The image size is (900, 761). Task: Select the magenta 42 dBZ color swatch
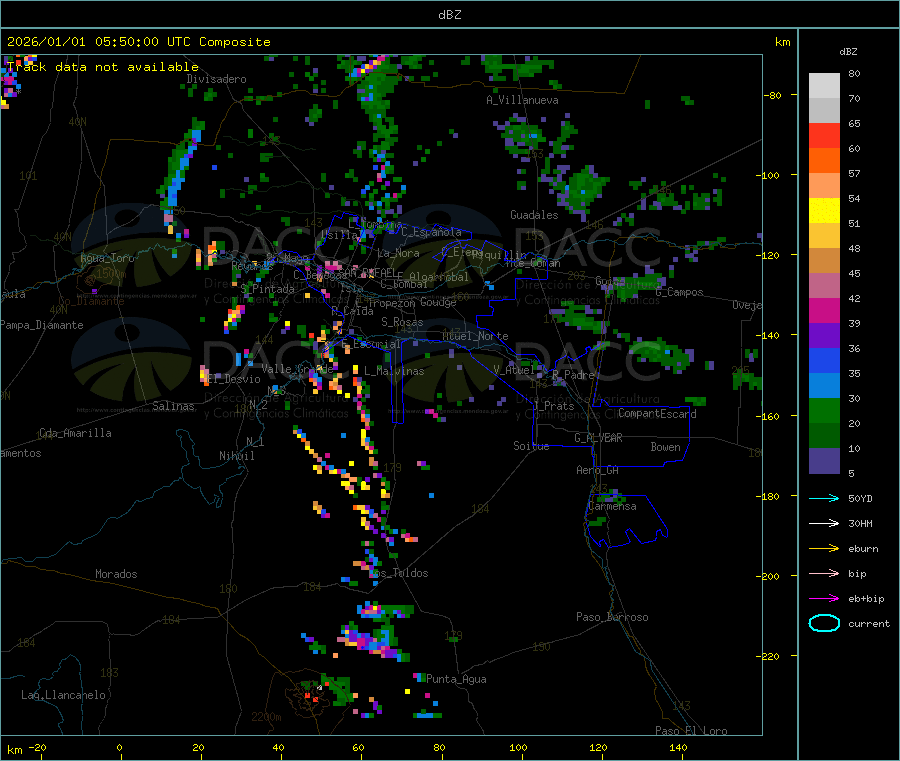coord(824,310)
